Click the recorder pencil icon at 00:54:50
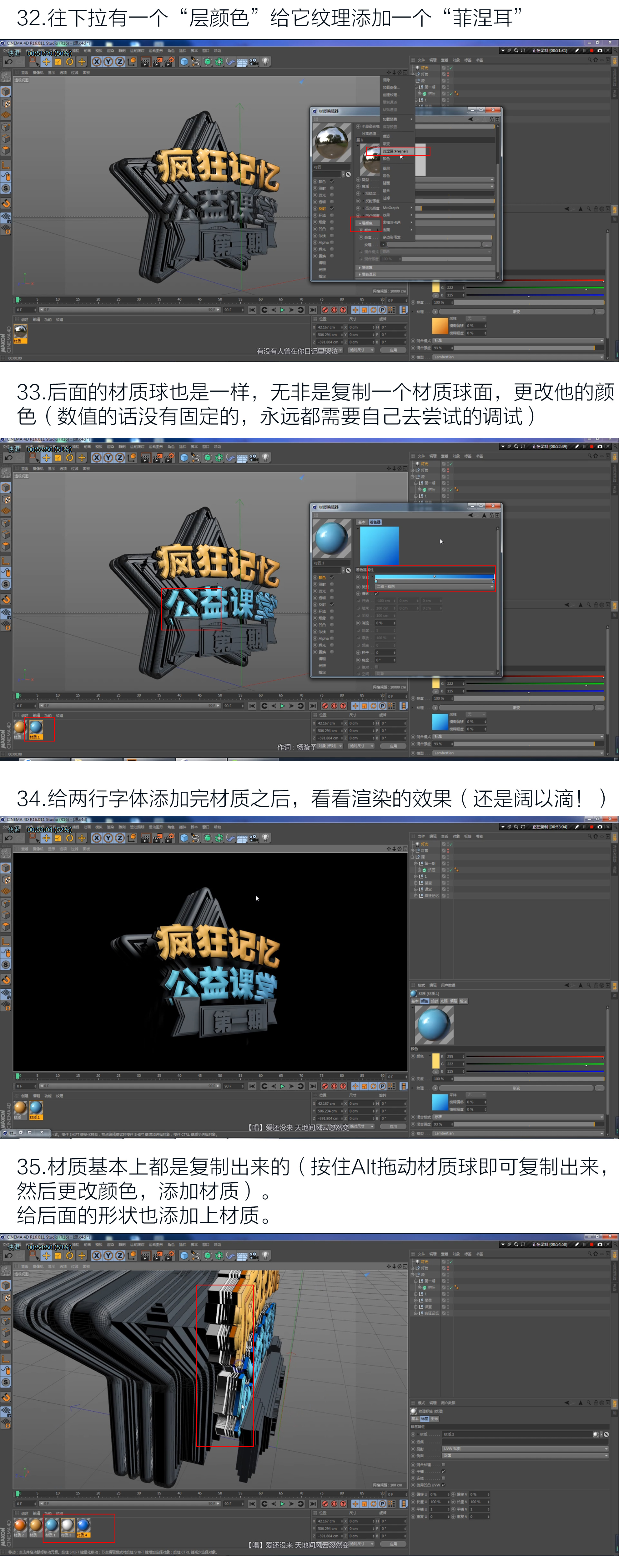This screenshot has width=619, height=1568. tap(577, 1244)
